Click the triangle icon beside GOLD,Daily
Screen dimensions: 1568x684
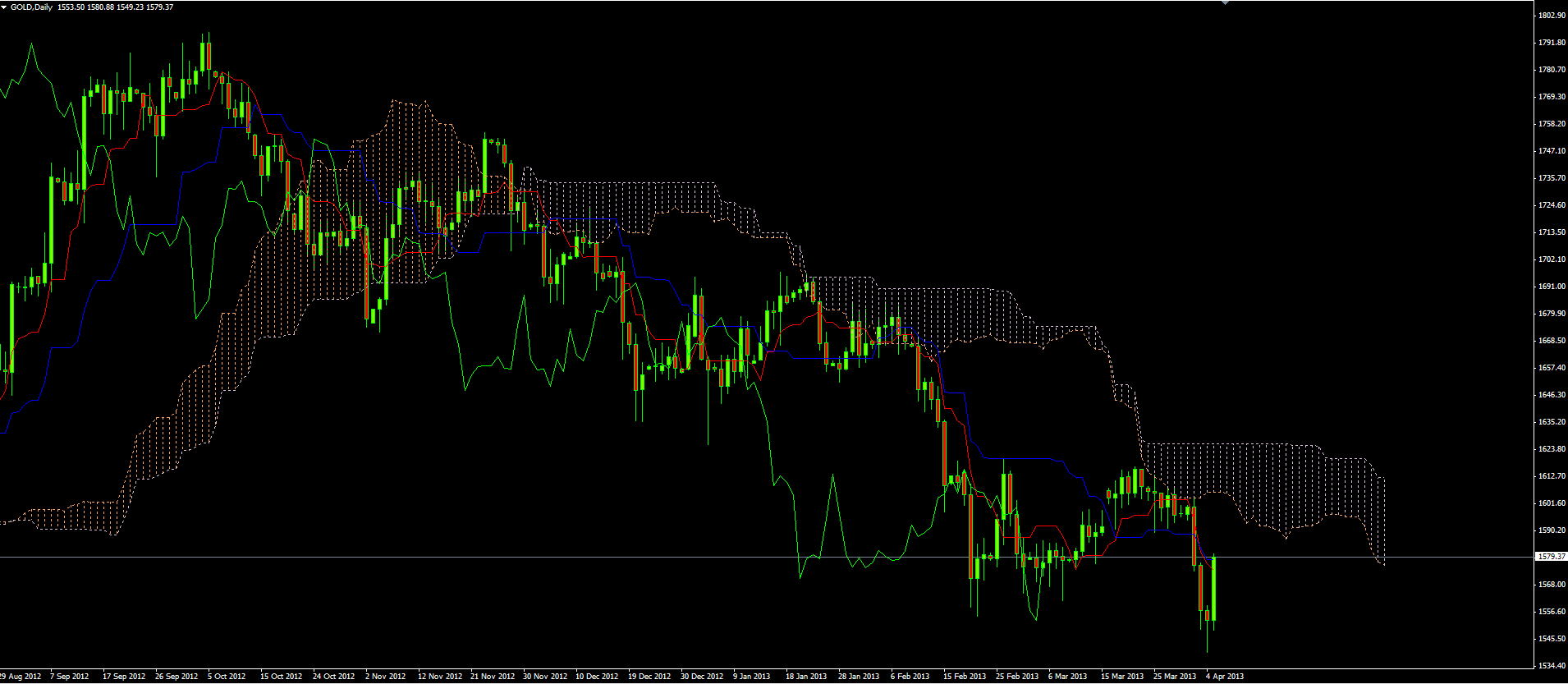pos(4,7)
